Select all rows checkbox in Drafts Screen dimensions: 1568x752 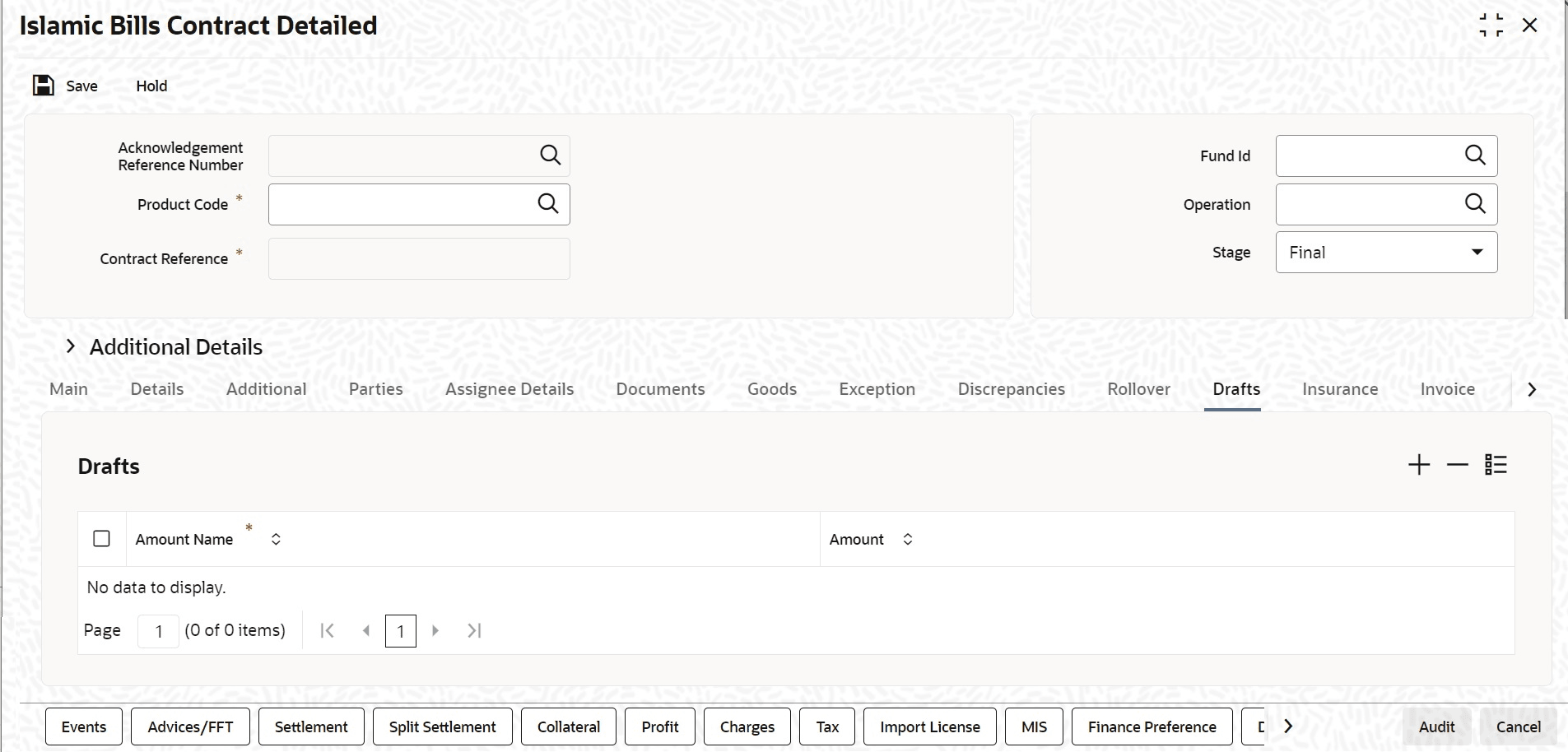102,539
